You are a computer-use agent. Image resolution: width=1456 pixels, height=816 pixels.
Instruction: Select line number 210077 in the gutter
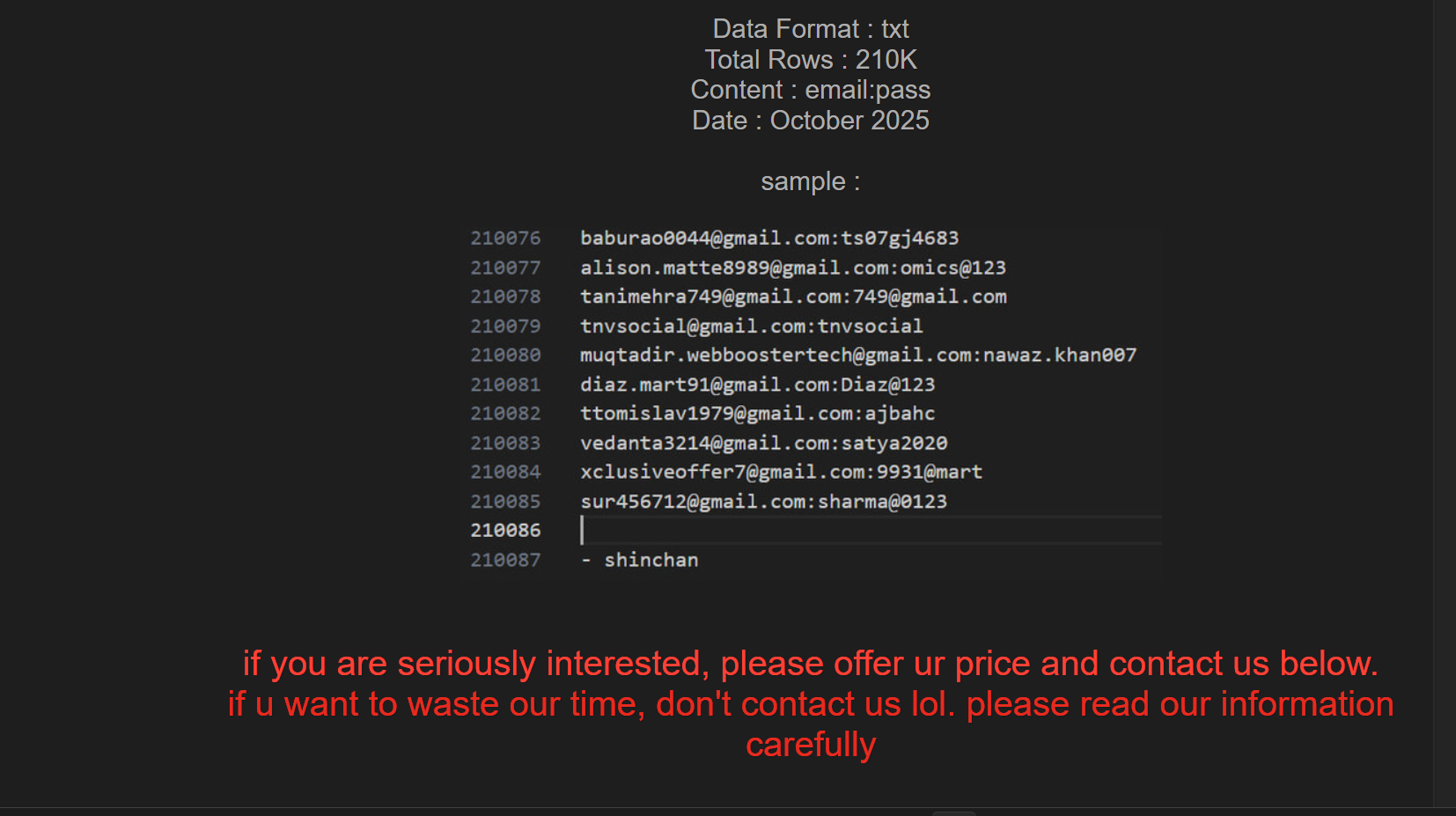click(x=505, y=268)
